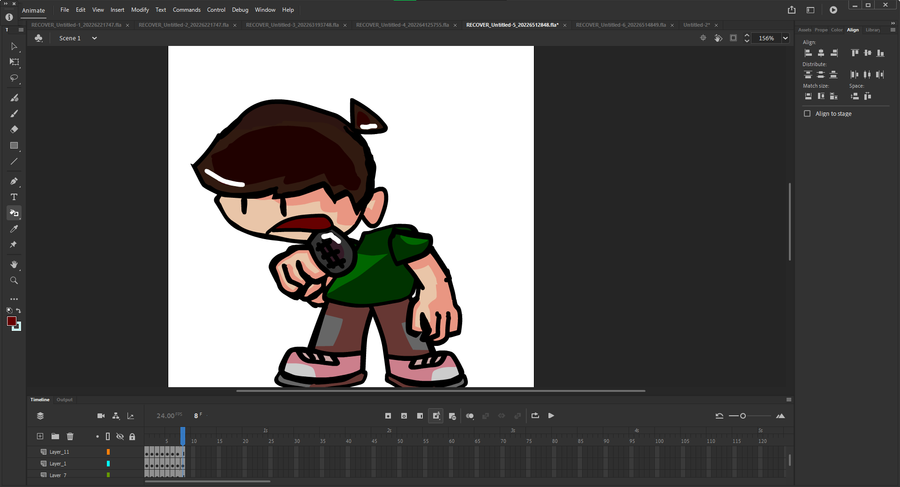The height and width of the screenshot is (487, 900).
Task: Toggle the Loop playback button
Action: [x=535, y=416]
